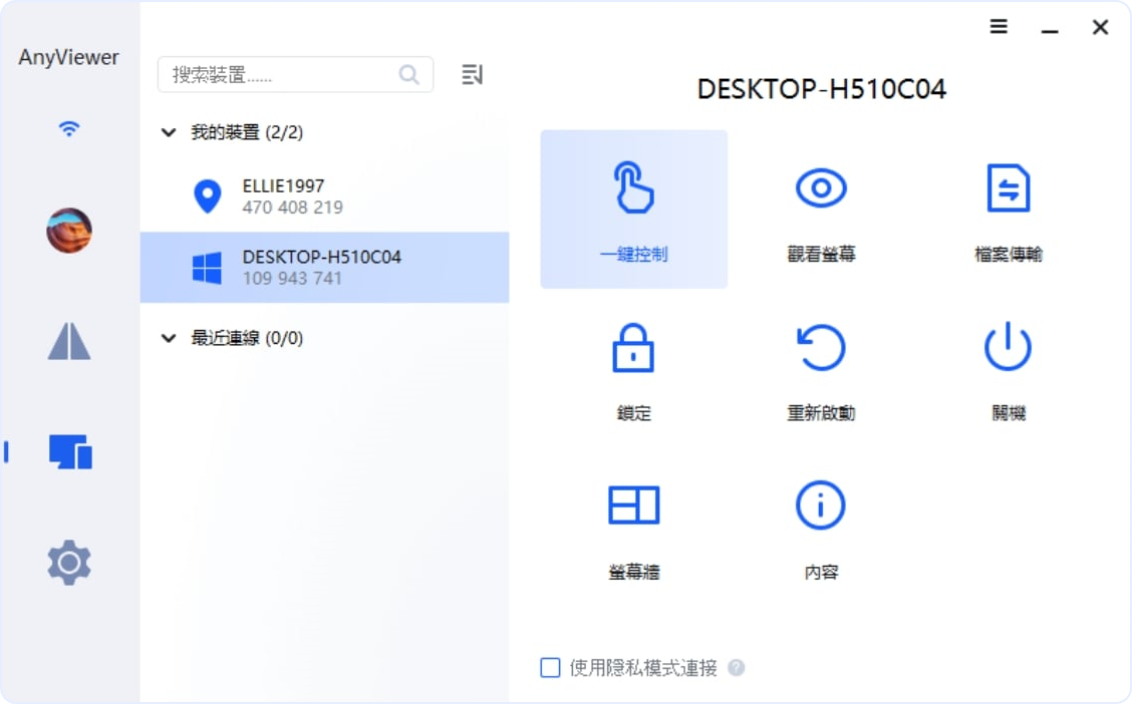This screenshot has width=1132, height=704.
Task: Select ELLIE1997 device entry
Action: [325, 196]
